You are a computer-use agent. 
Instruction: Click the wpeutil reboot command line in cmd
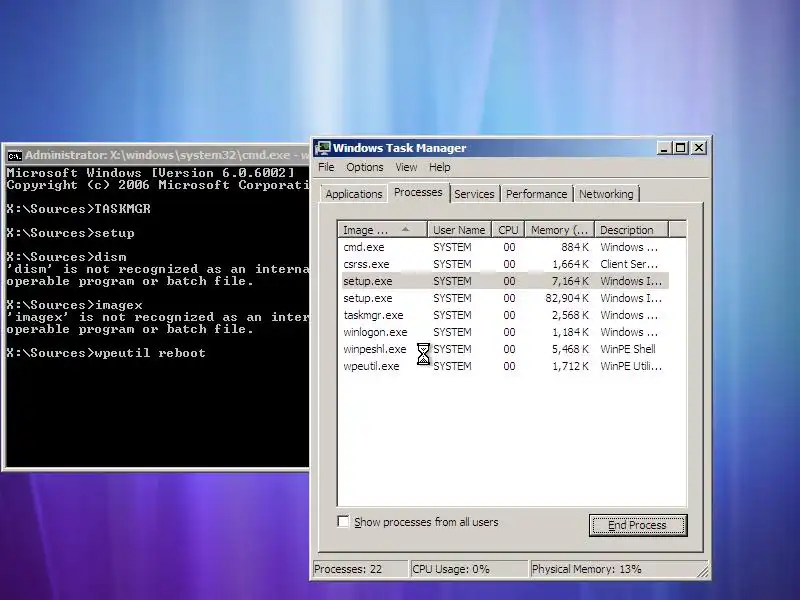point(106,353)
